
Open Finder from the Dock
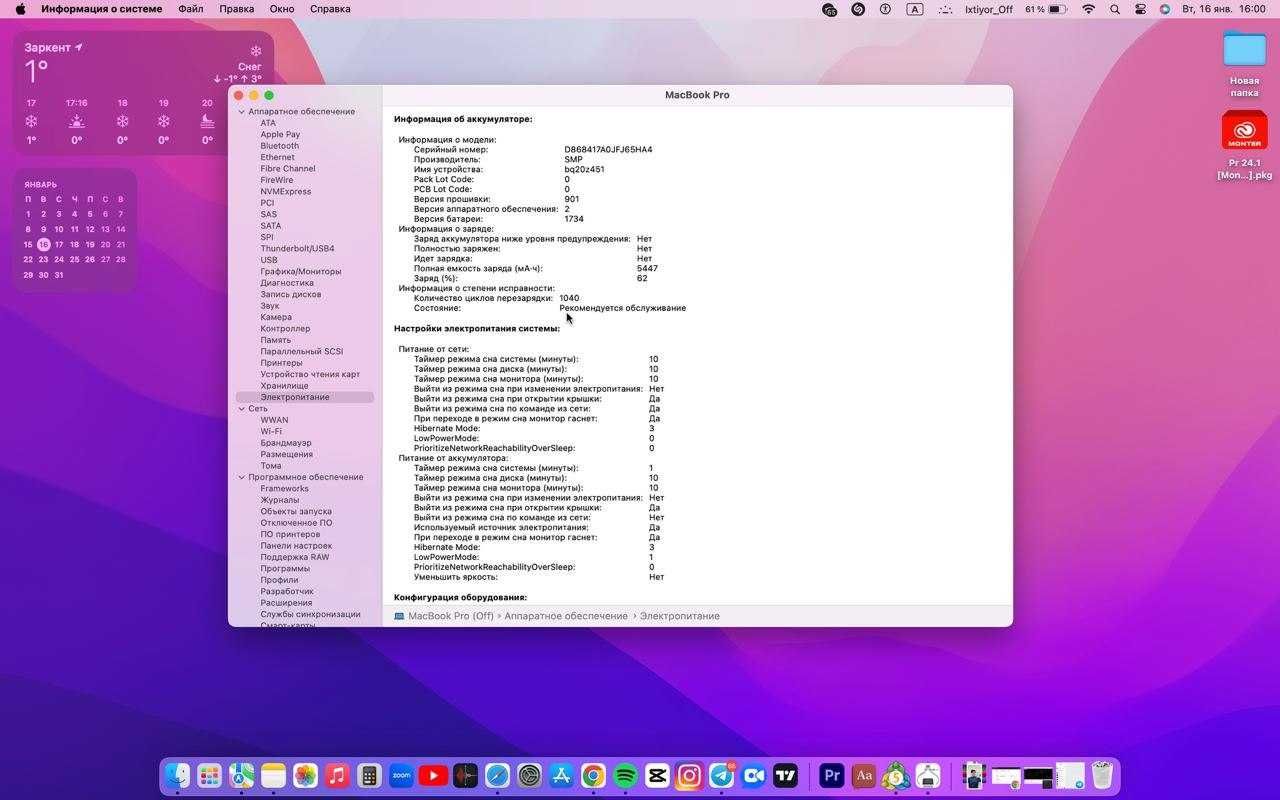(x=177, y=775)
